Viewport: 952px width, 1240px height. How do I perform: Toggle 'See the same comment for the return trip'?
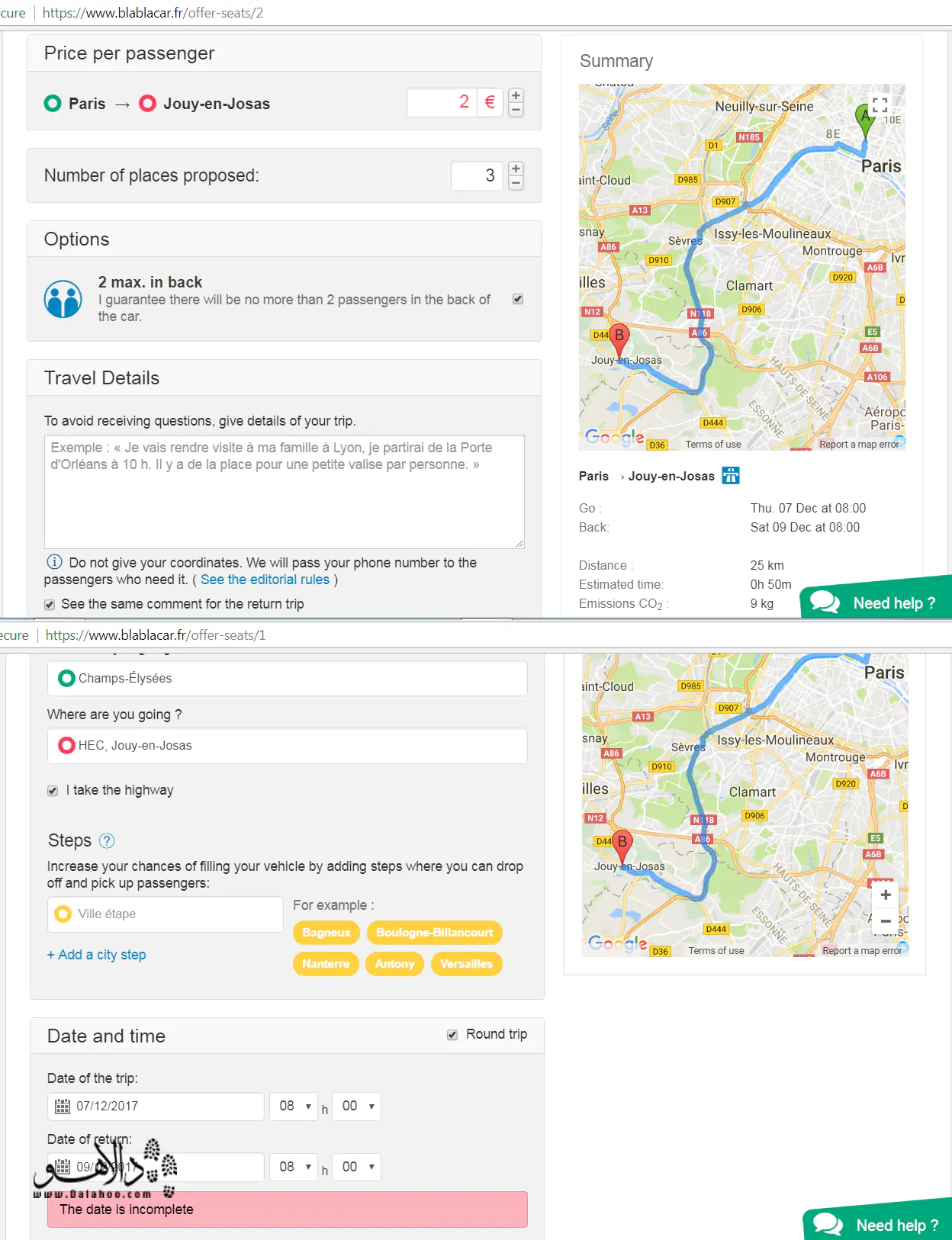tap(50, 605)
